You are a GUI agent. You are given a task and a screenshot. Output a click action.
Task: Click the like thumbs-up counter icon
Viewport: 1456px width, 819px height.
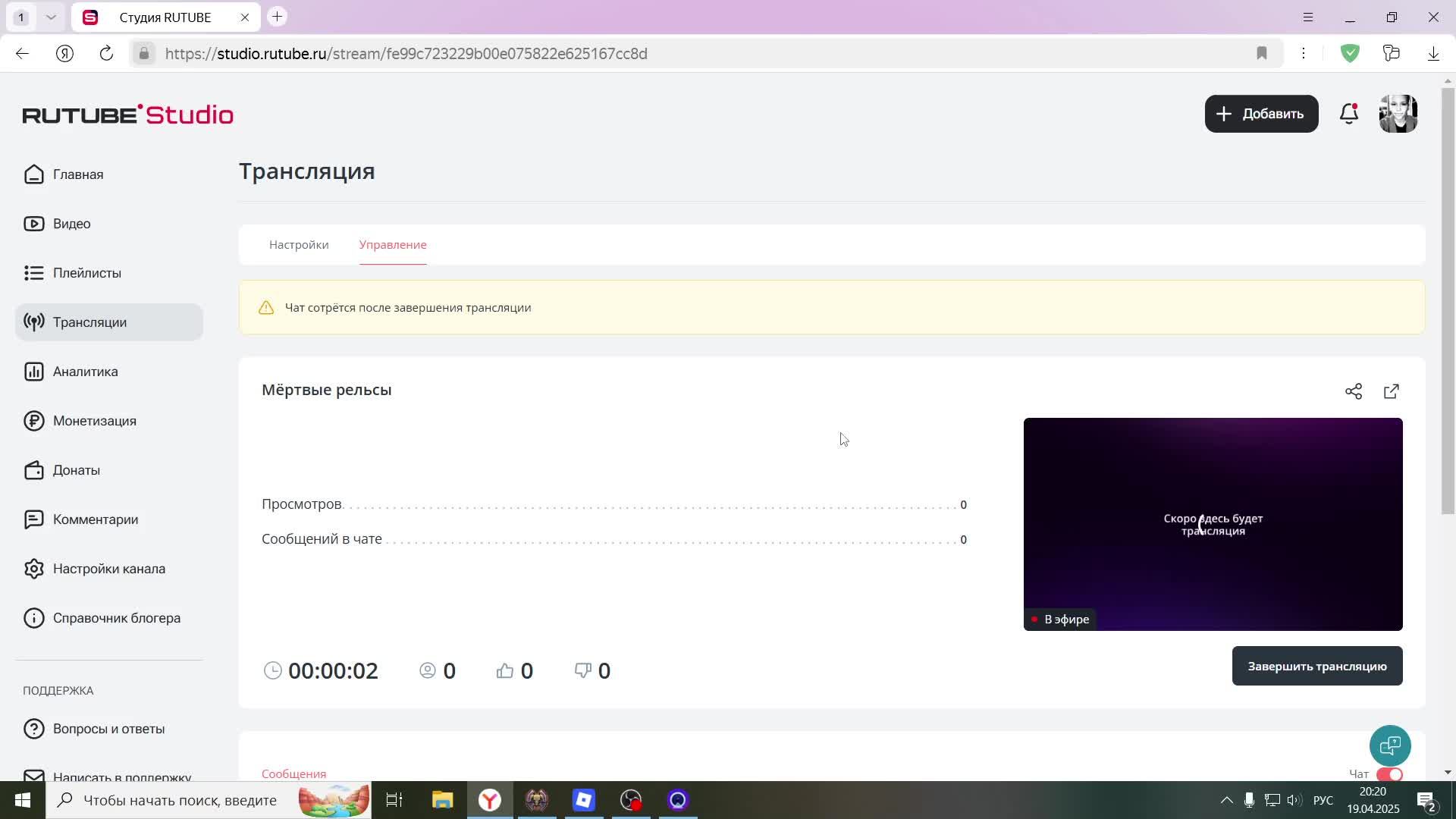(x=505, y=670)
